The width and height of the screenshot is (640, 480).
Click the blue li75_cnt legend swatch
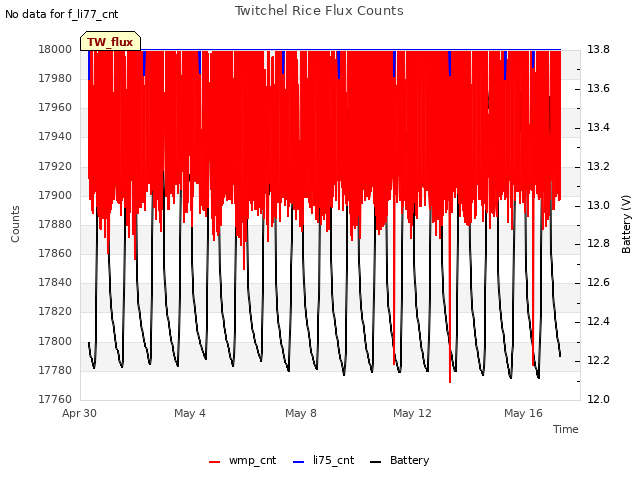(298, 462)
